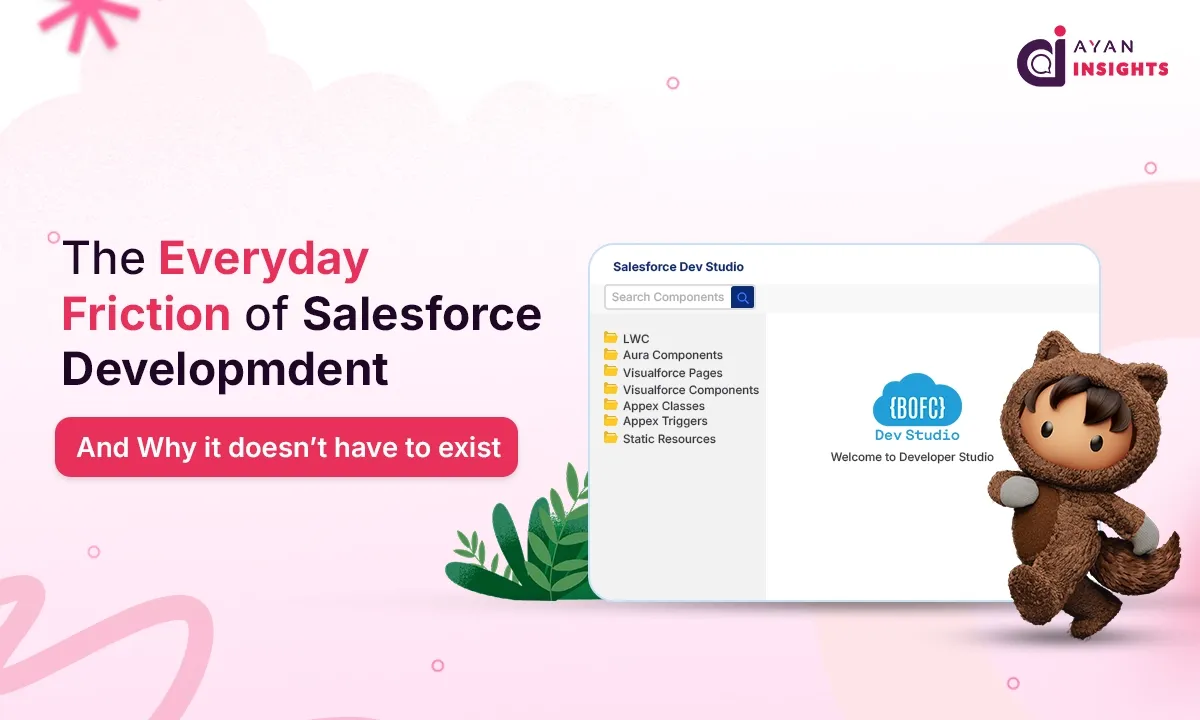This screenshot has height=720, width=1200.
Task: Open the Visualforce Components folder icon
Action: click(x=610, y=389)
